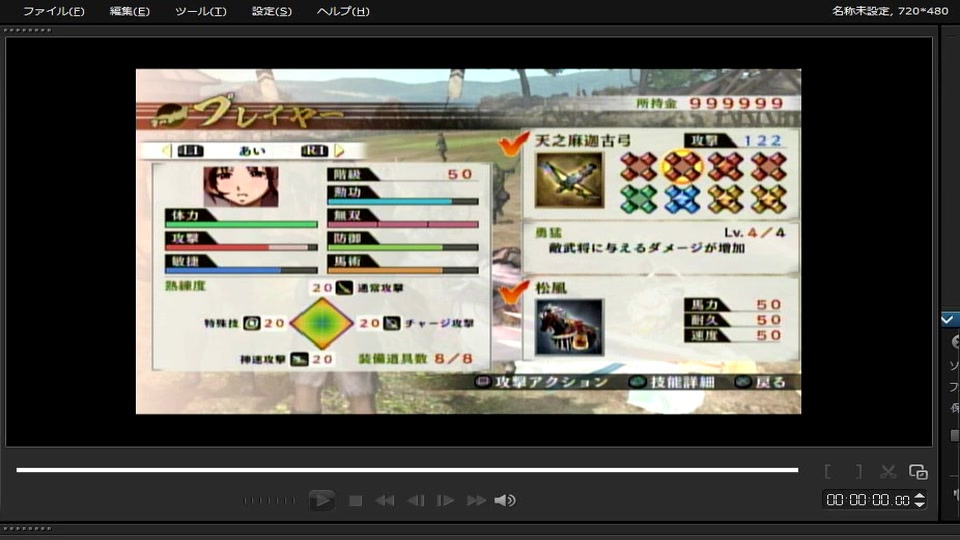Split clip with the scissors icon
The height and width of the screenshot is (540, 960).
click(x=888, y=471)
